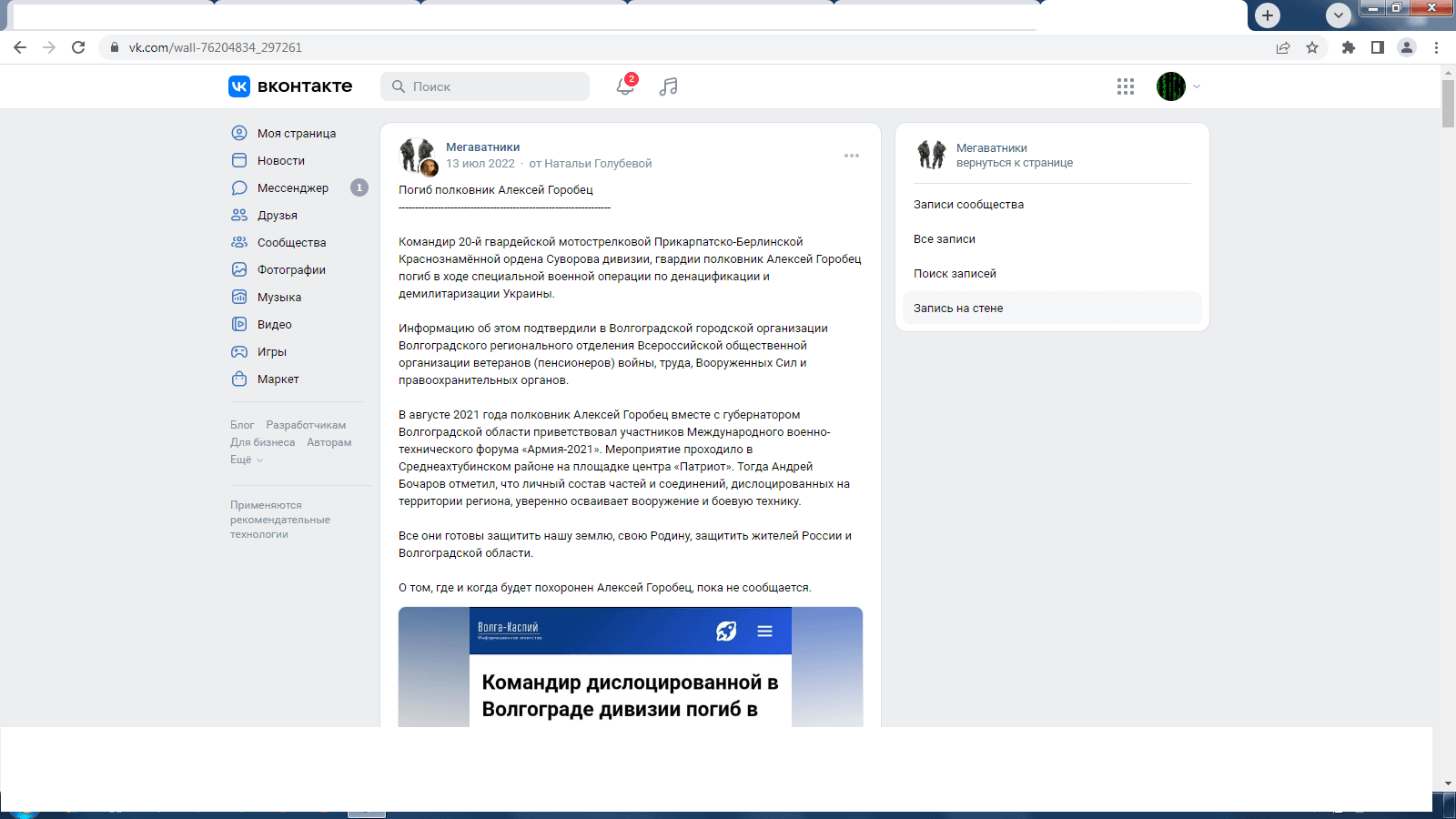The image size is (1456, 819).
Task: Open Моя страница in sidebar
Action: (x=297, y=133)
